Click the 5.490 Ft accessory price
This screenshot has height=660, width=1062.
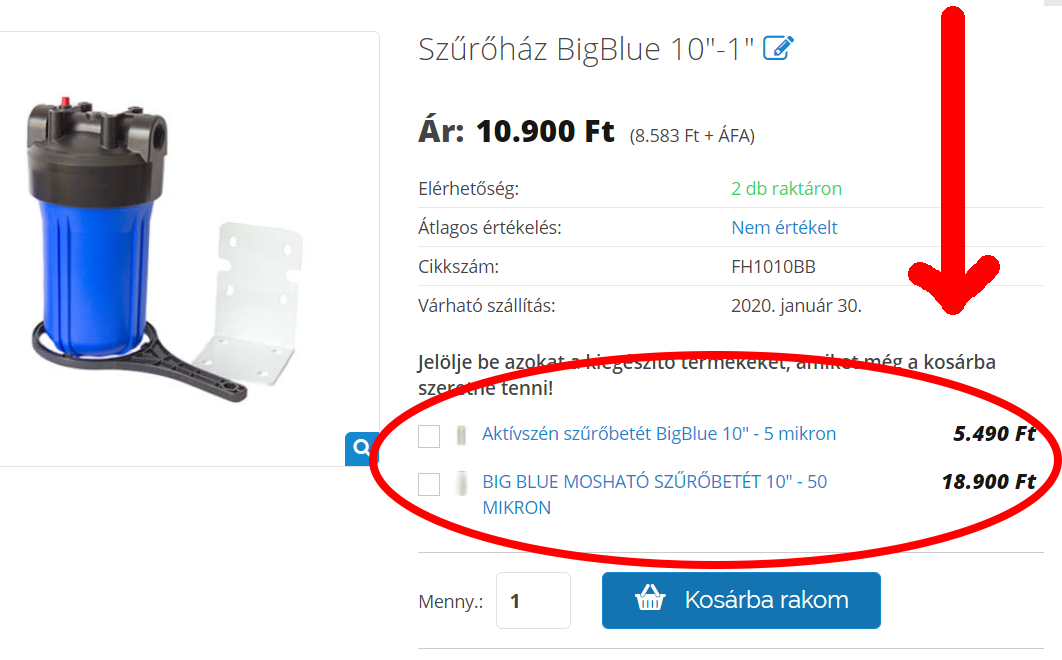(994, 434)
